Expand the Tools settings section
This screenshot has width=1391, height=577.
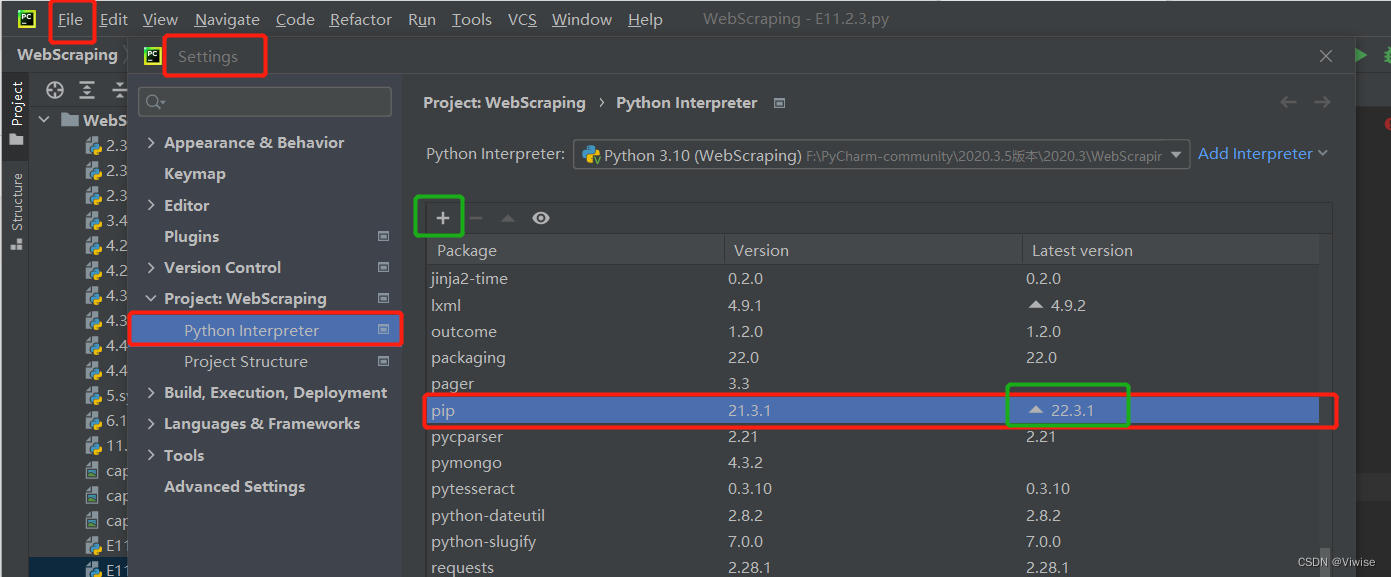pyautogui.click(x=151, y=455)
